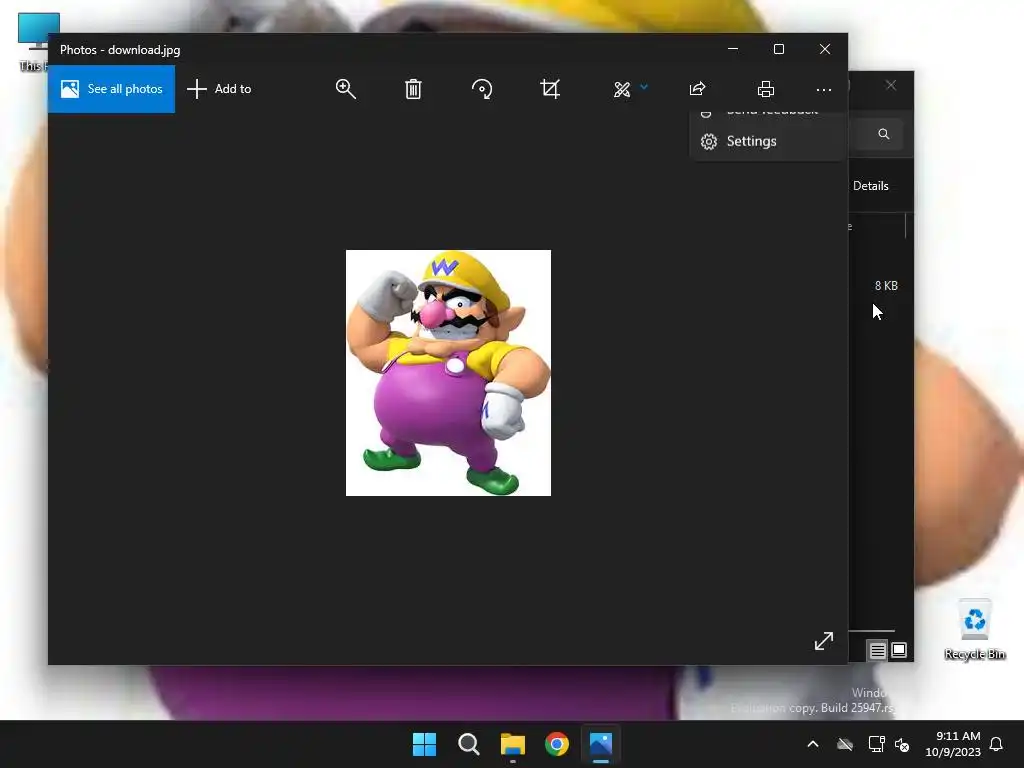Enter full screen with the expand arrows

click(x=824, y=641)
